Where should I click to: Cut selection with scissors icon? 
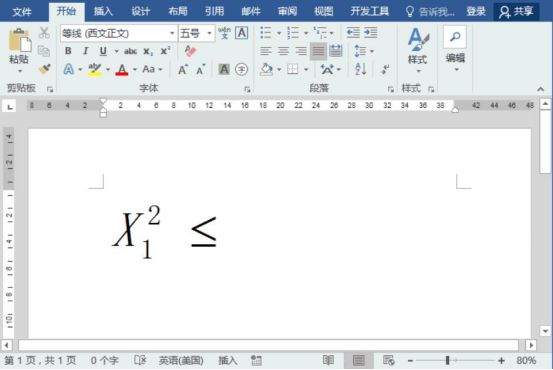click(x=44, y=33)
